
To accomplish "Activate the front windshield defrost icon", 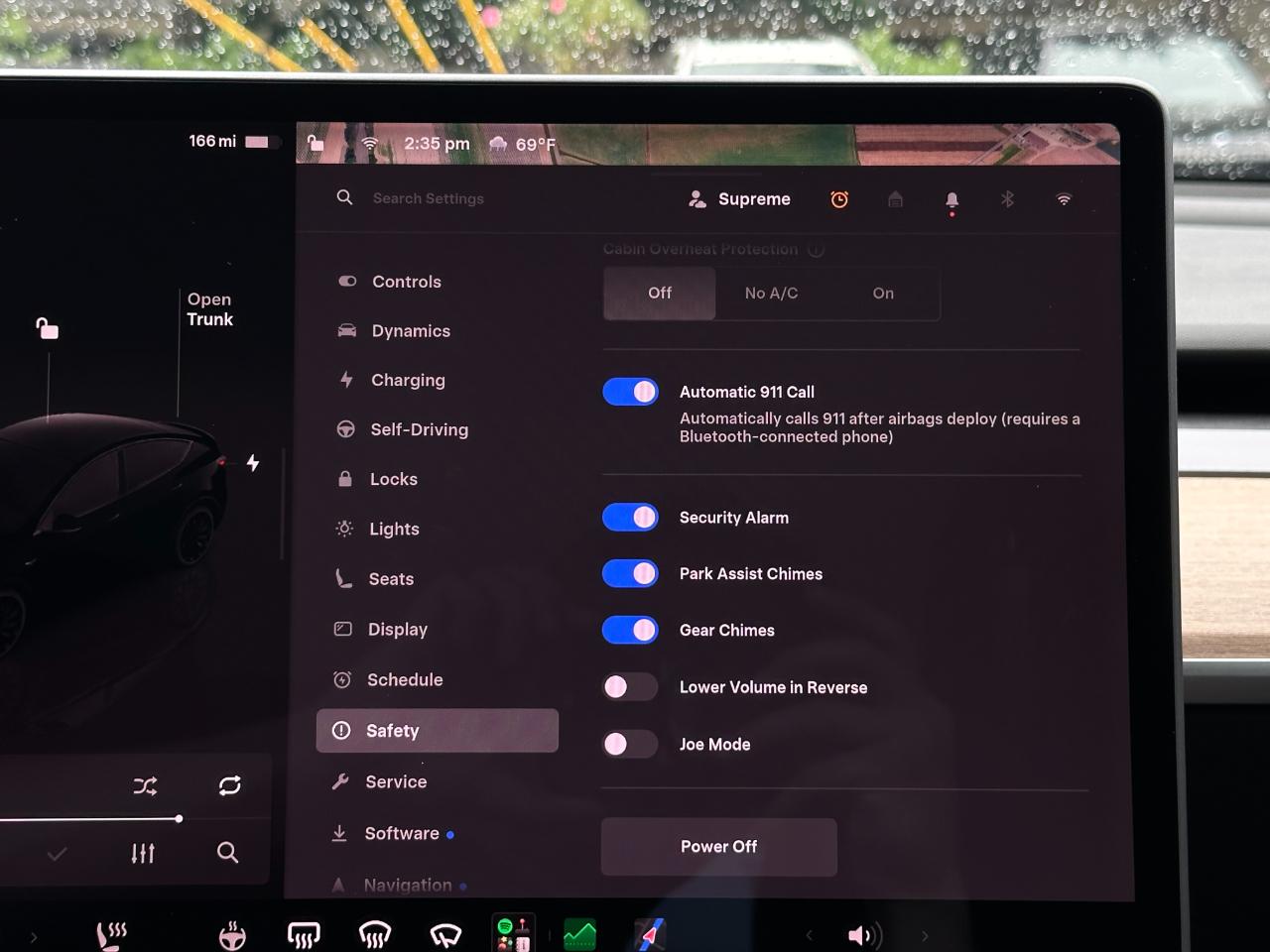I will pyautogui.click(x=375, y=934).
